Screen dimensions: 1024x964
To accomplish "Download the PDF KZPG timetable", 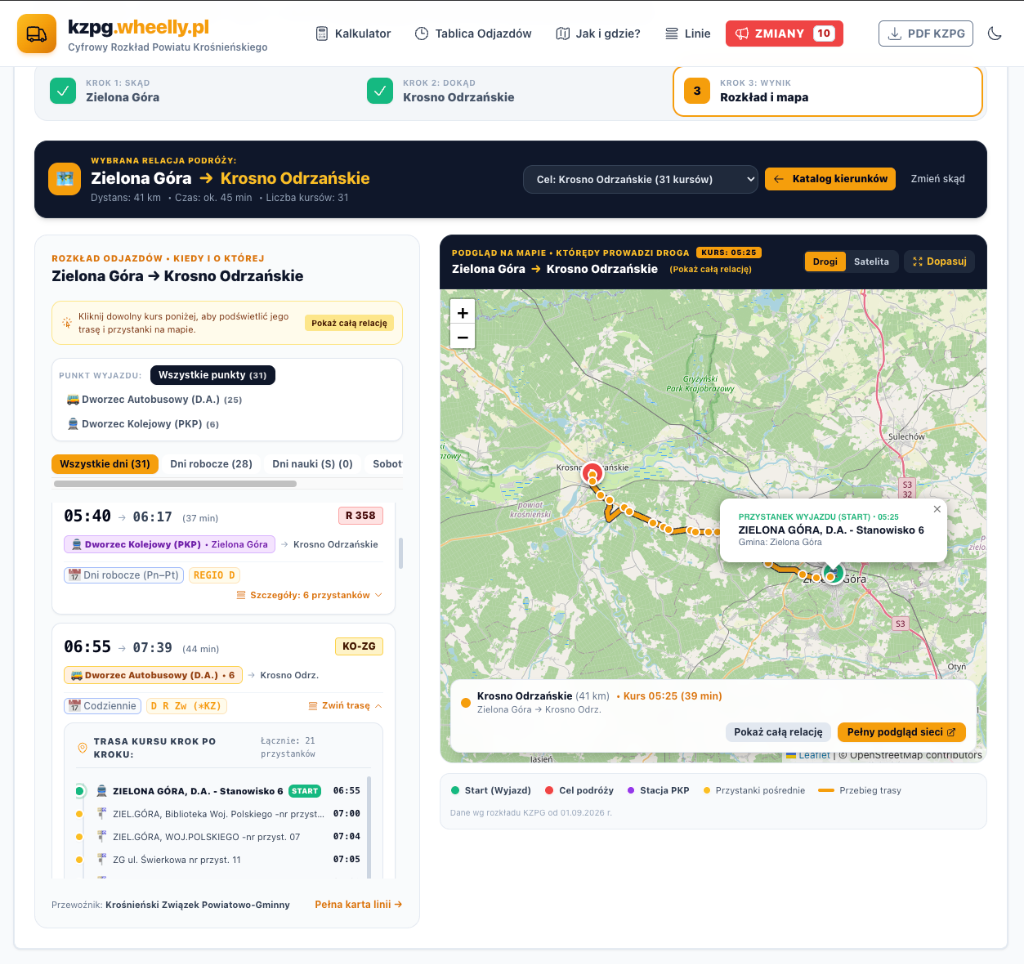I will pyautogui.click(x=925, y=33).
